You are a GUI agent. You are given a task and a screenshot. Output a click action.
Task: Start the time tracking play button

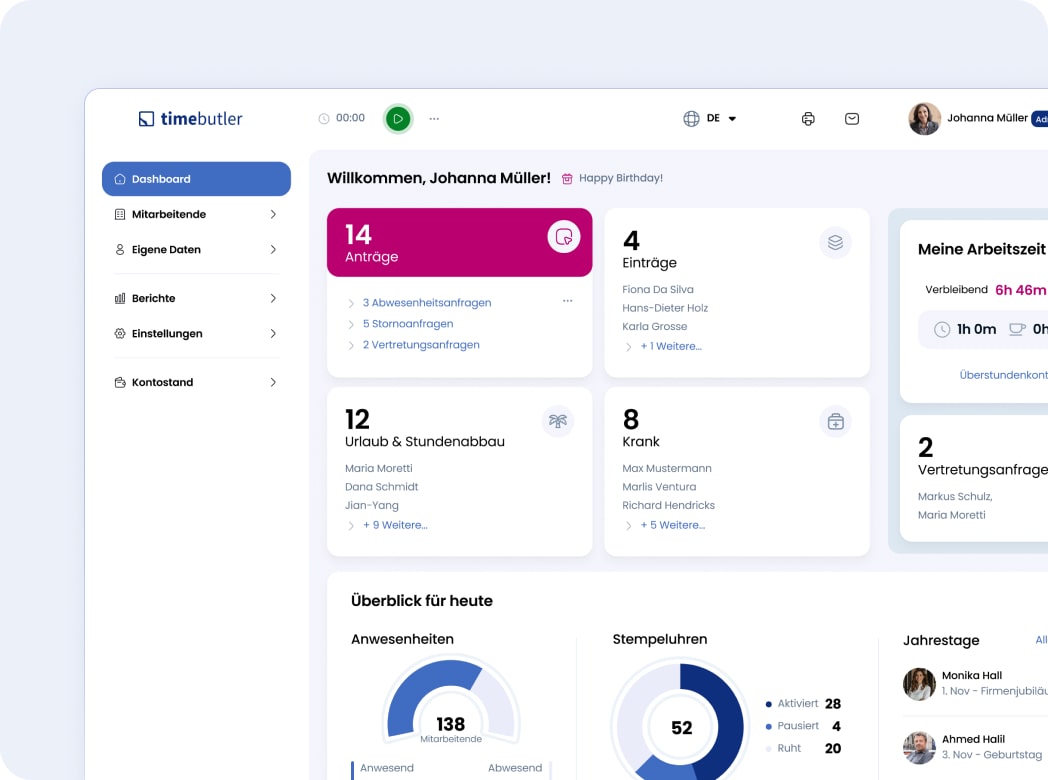point(398,119)
